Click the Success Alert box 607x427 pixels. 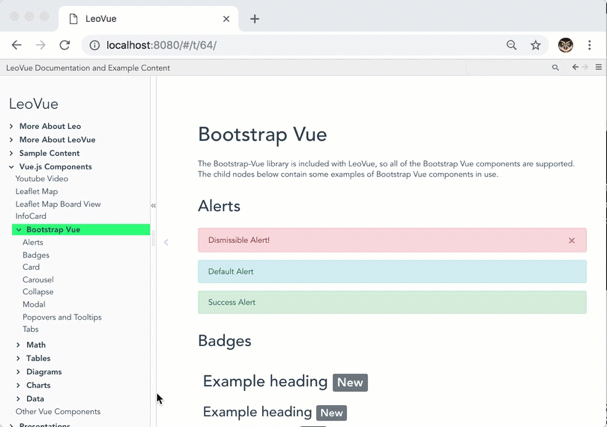pos(392,302)
